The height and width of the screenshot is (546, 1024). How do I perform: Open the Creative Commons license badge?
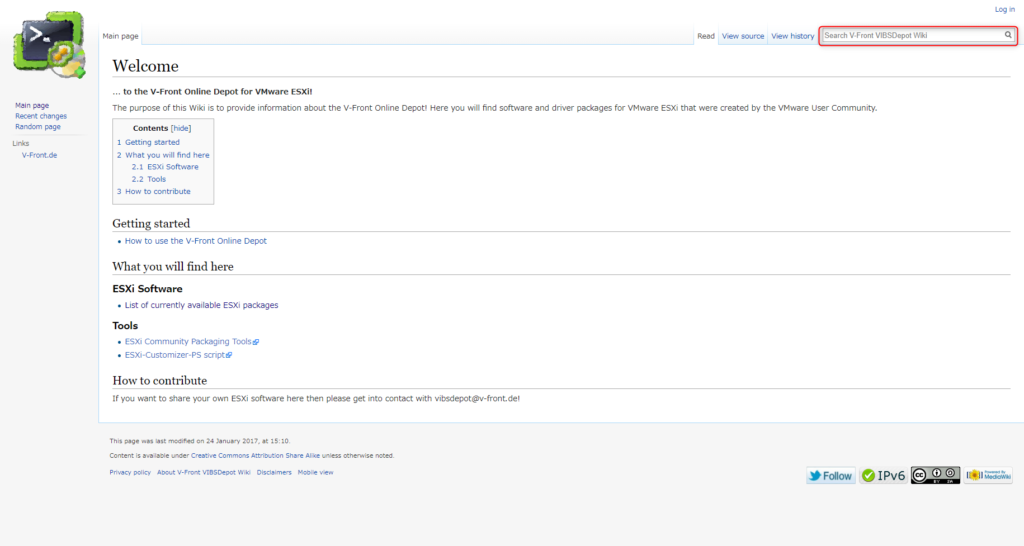(936, 475)
